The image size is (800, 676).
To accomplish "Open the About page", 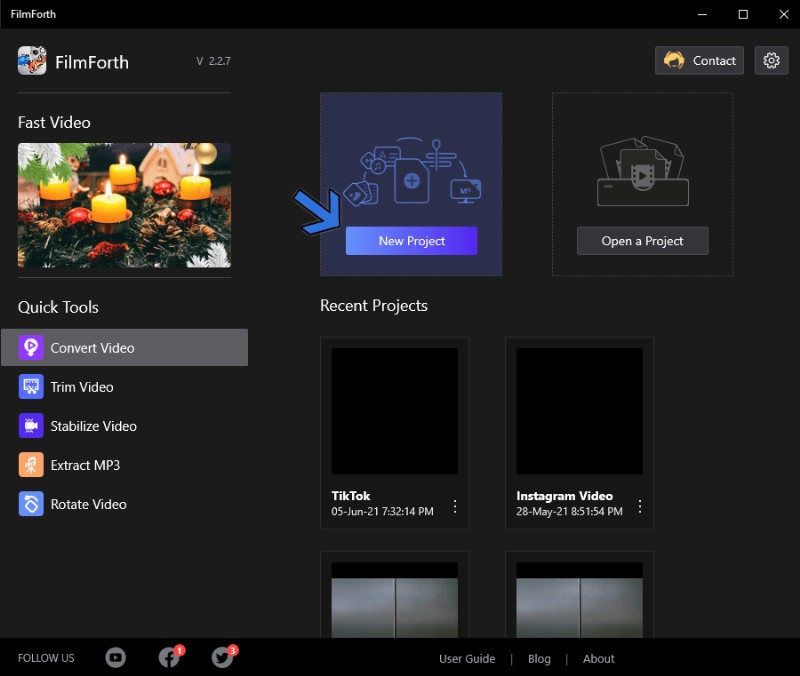I will [598, 658].
